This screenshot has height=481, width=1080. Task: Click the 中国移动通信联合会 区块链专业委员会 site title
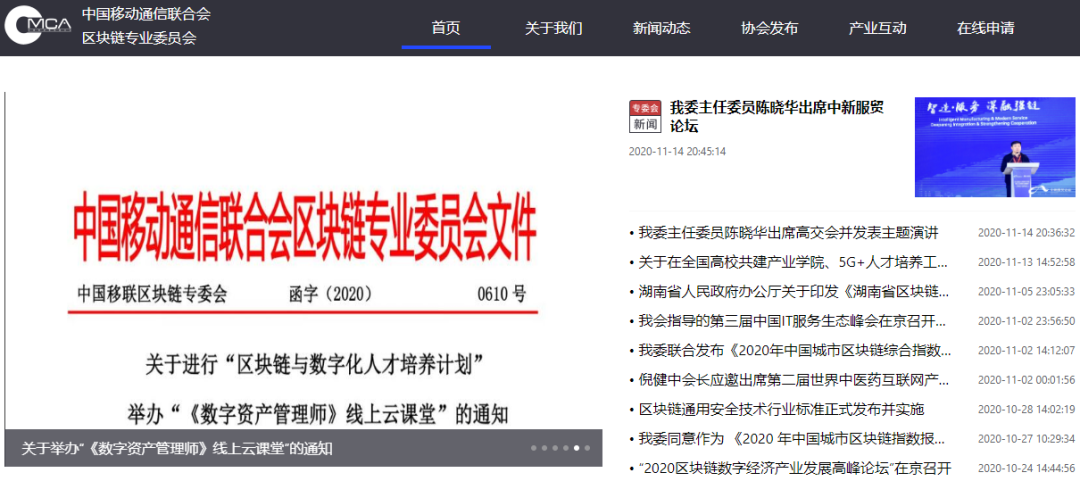click(146, 26)
